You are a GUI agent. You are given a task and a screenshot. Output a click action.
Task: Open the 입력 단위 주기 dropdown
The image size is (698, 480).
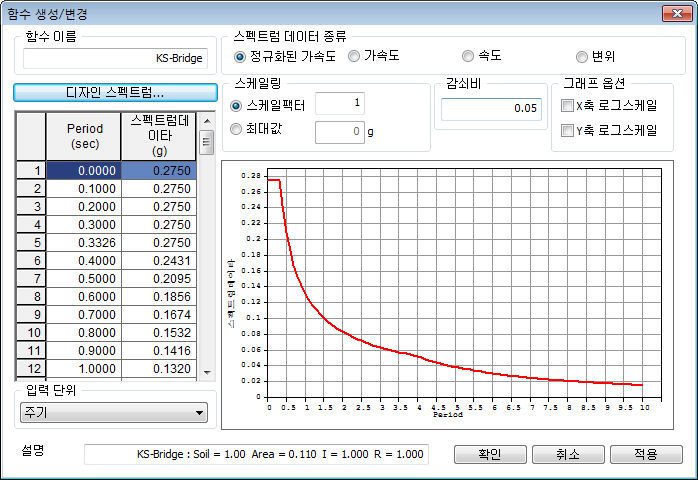[x=114, y=413]
